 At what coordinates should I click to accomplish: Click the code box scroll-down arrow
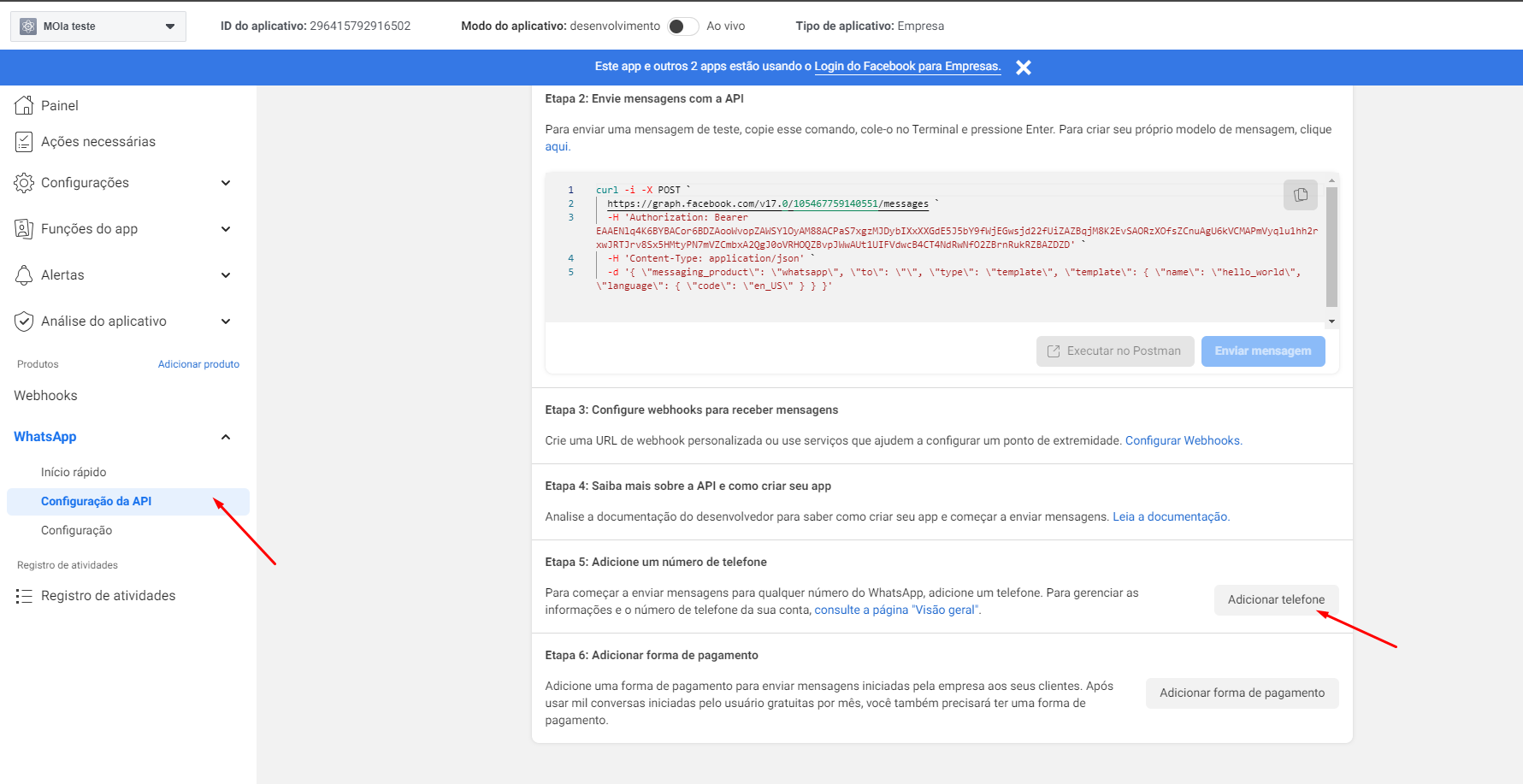(1331, 321)
